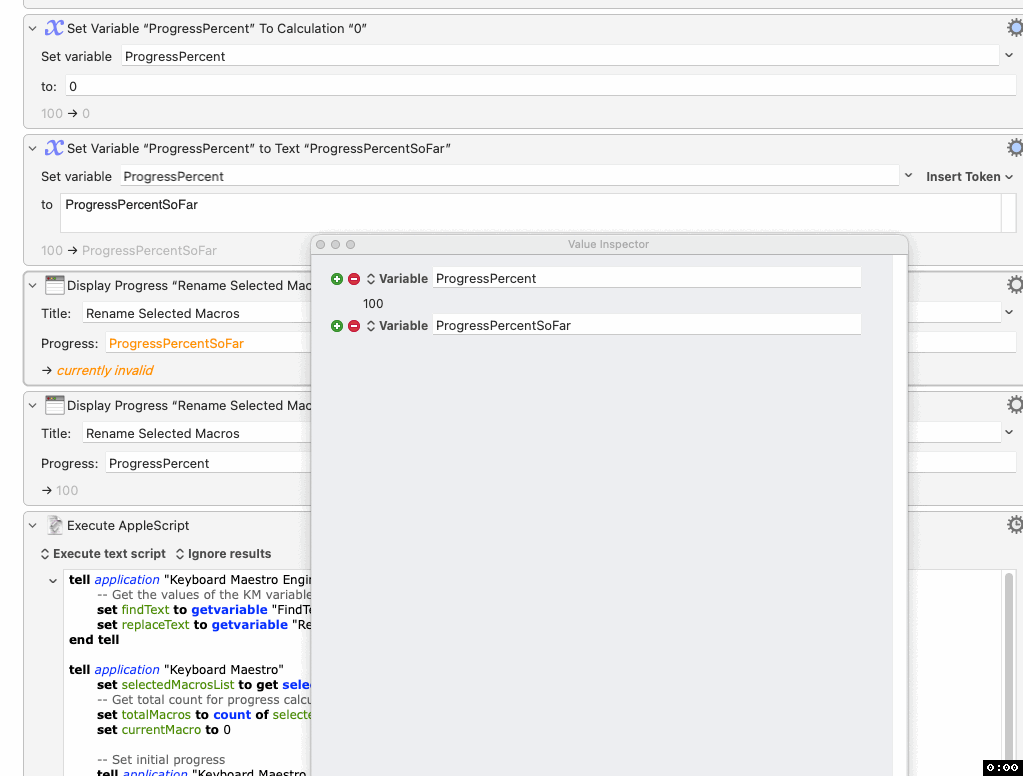Viewport: 1023px width, 776px height.
Task: Click the 'currently invalid' status text
Action: pos(104,370)
